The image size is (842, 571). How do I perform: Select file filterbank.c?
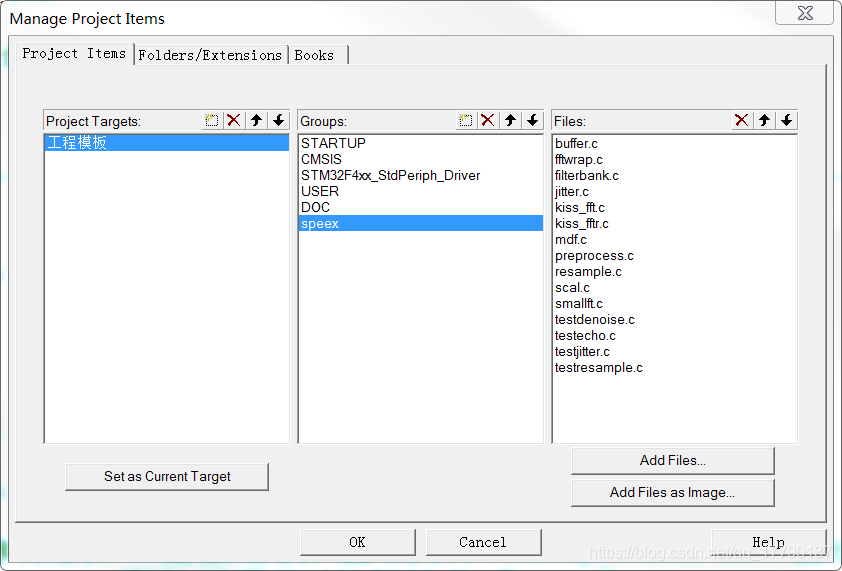(674, 176)
